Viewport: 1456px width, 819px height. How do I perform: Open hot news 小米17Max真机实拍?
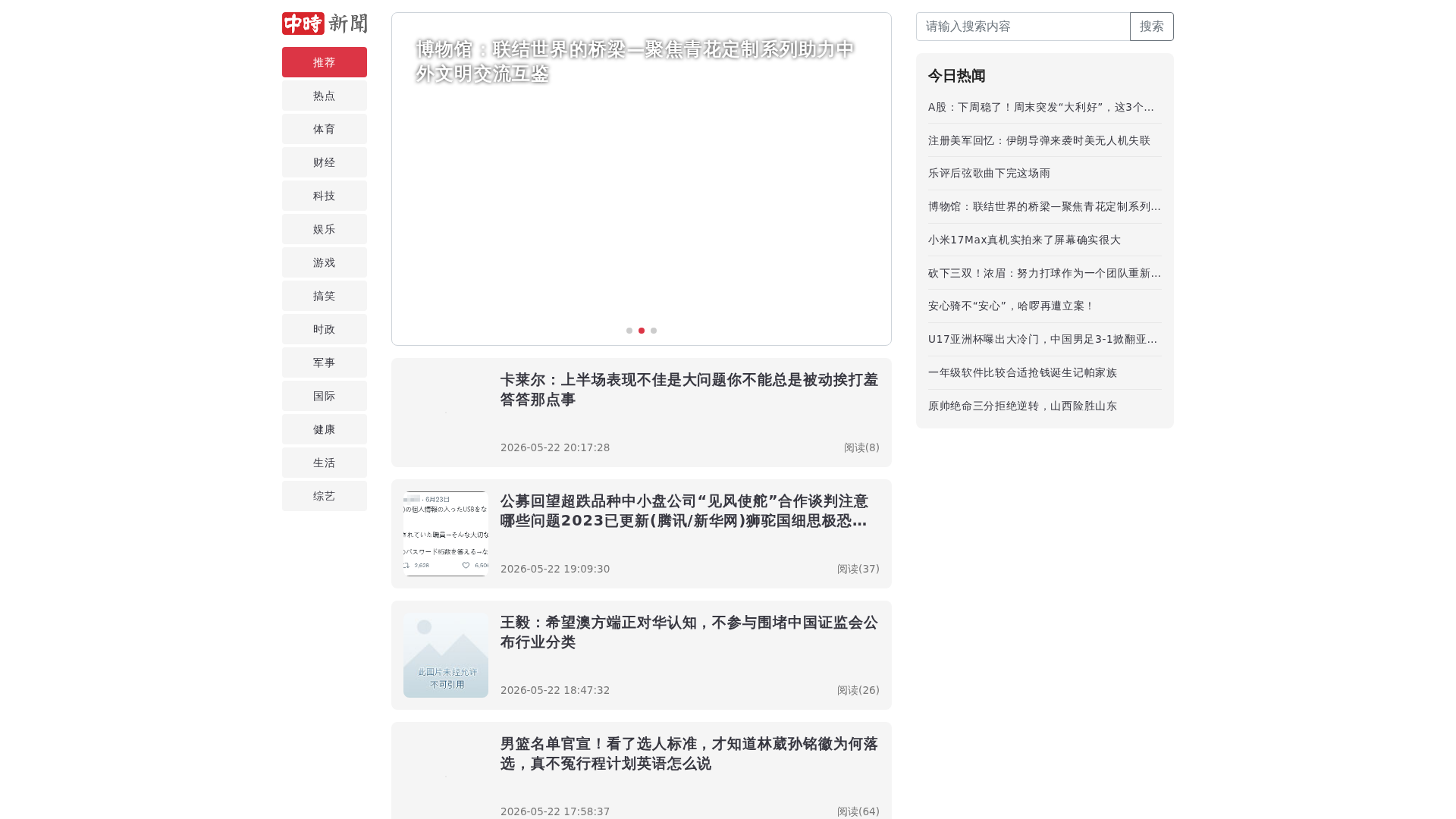1025,240
